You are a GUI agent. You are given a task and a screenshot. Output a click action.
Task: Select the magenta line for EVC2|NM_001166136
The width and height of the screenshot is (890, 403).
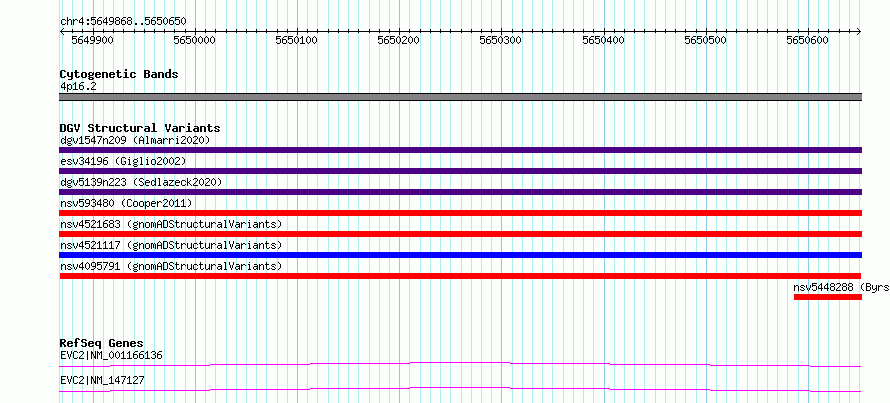coord(460,364)
